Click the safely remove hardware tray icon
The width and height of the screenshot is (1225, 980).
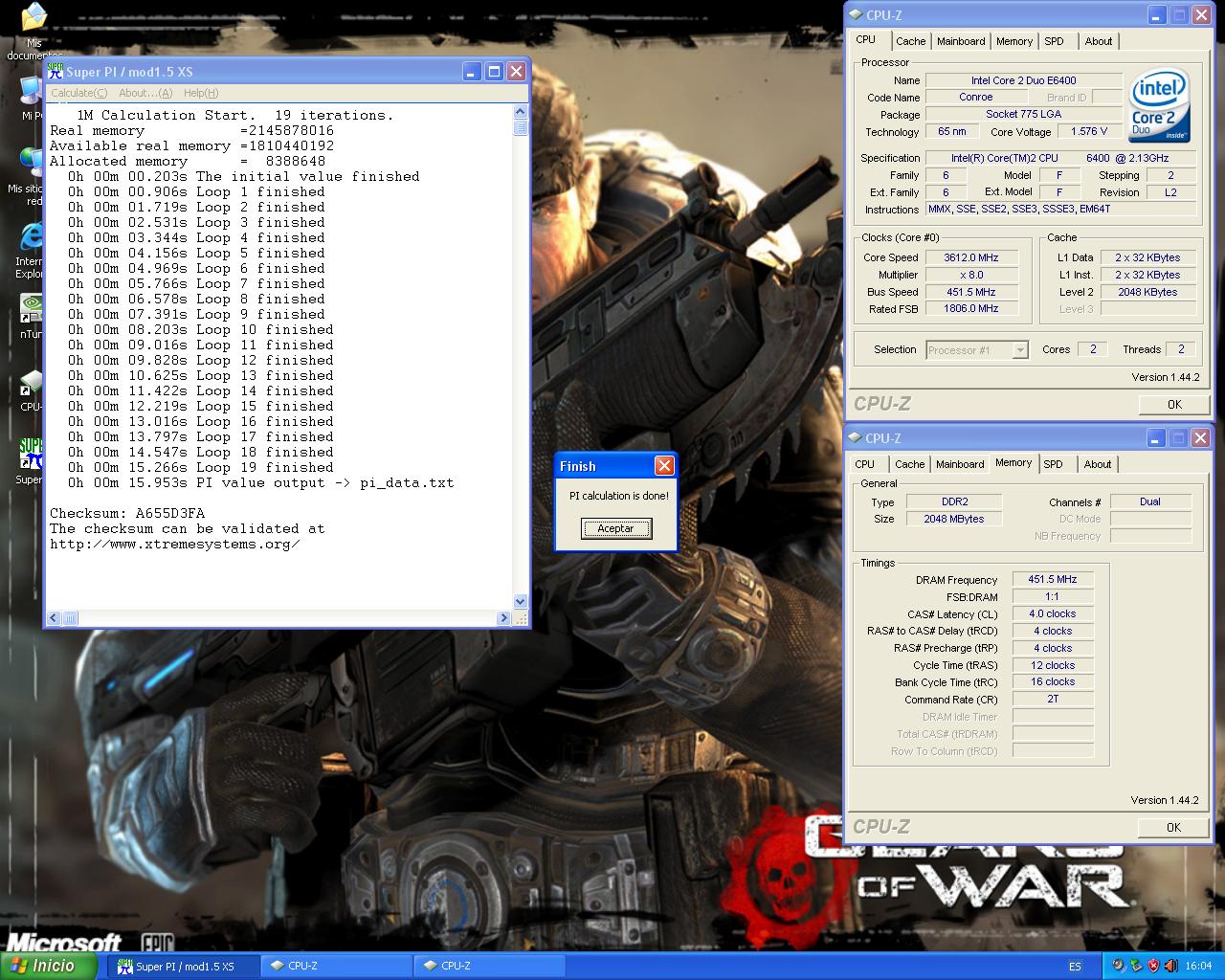coord(1135,966)
